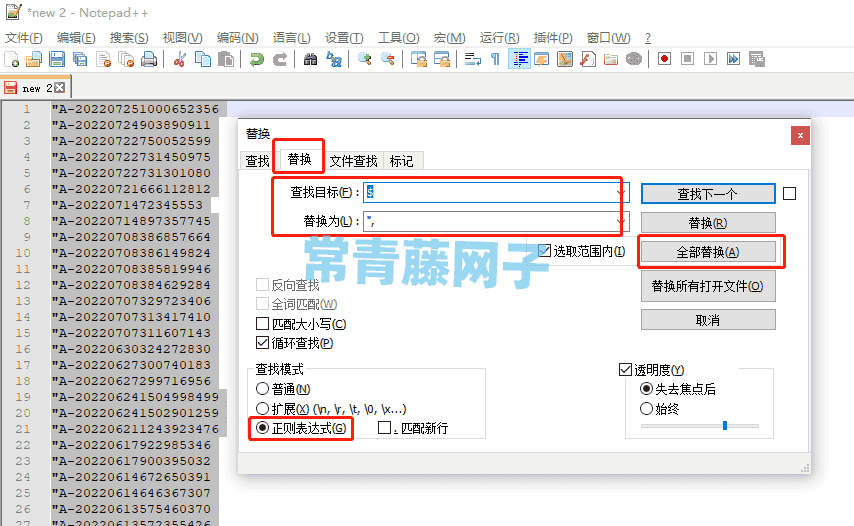Play back recorded macro icon
The image size is (854, 526).
[710, 59]
